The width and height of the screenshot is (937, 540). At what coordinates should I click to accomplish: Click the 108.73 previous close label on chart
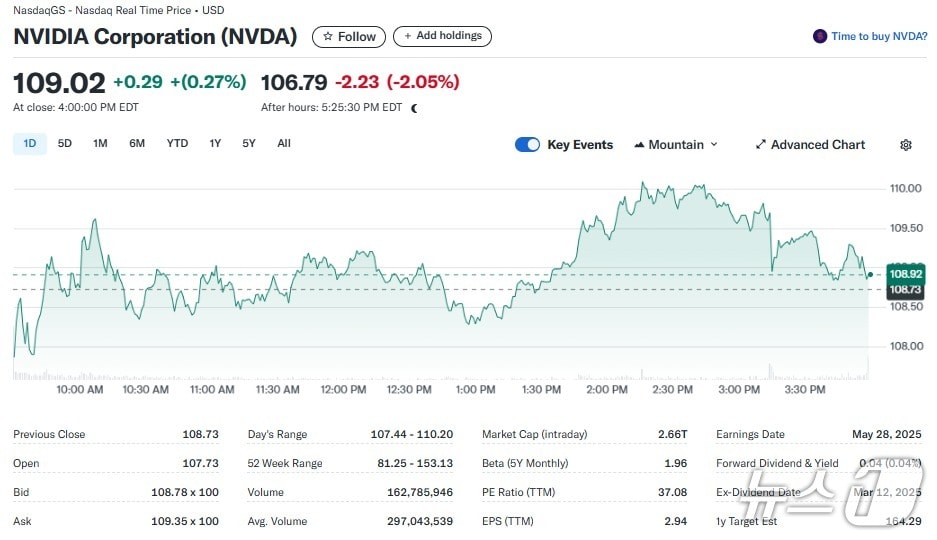[x=904, y=289]
